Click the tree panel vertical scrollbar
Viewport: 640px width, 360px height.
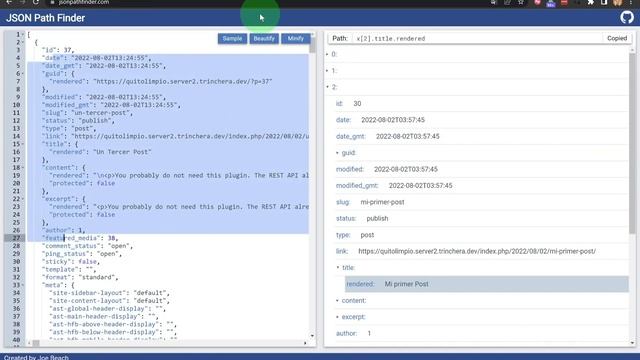point(632,143)
